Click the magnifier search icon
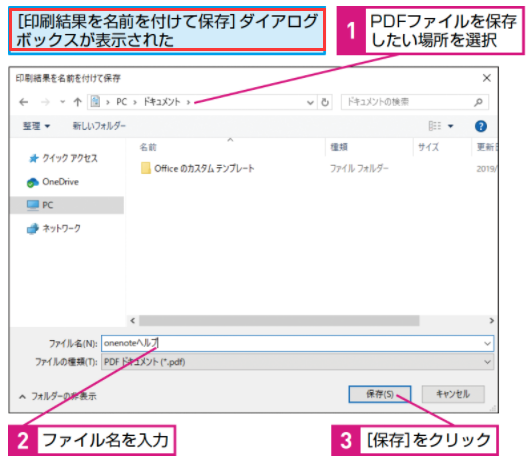This screenshot has height=463, width=531. click(478, 102)
